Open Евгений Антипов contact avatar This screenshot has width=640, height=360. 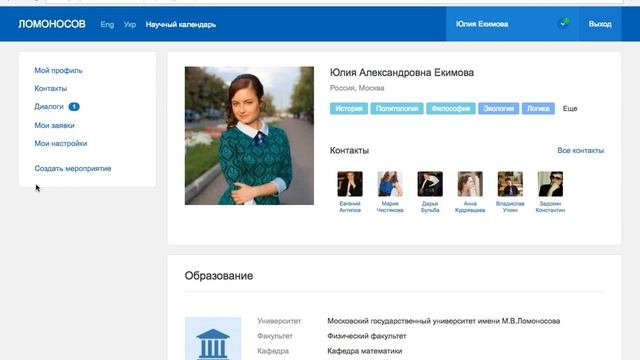pyautogui.click(x=350, y=184)
